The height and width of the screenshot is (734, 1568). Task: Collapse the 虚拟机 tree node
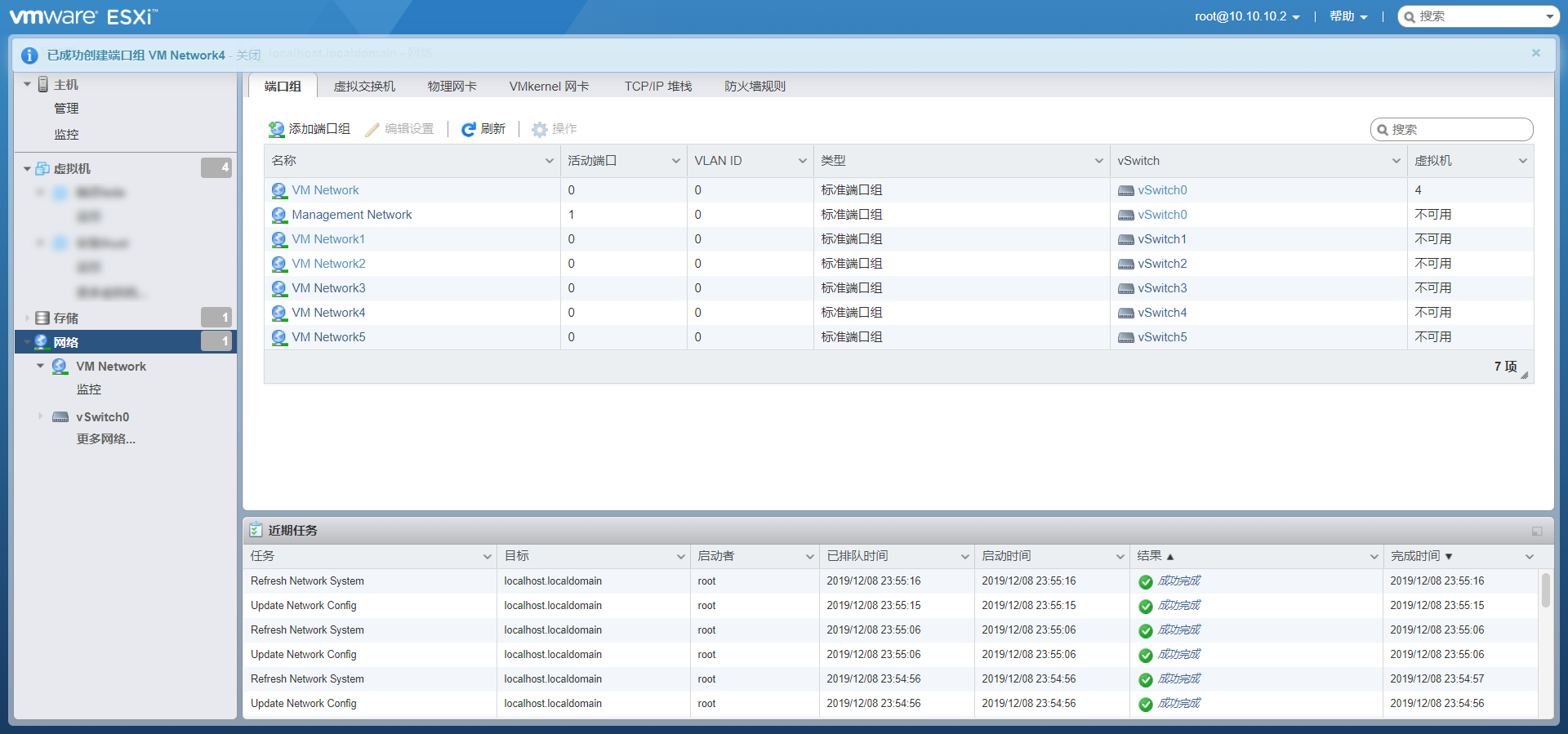click(x=27, y=169)
